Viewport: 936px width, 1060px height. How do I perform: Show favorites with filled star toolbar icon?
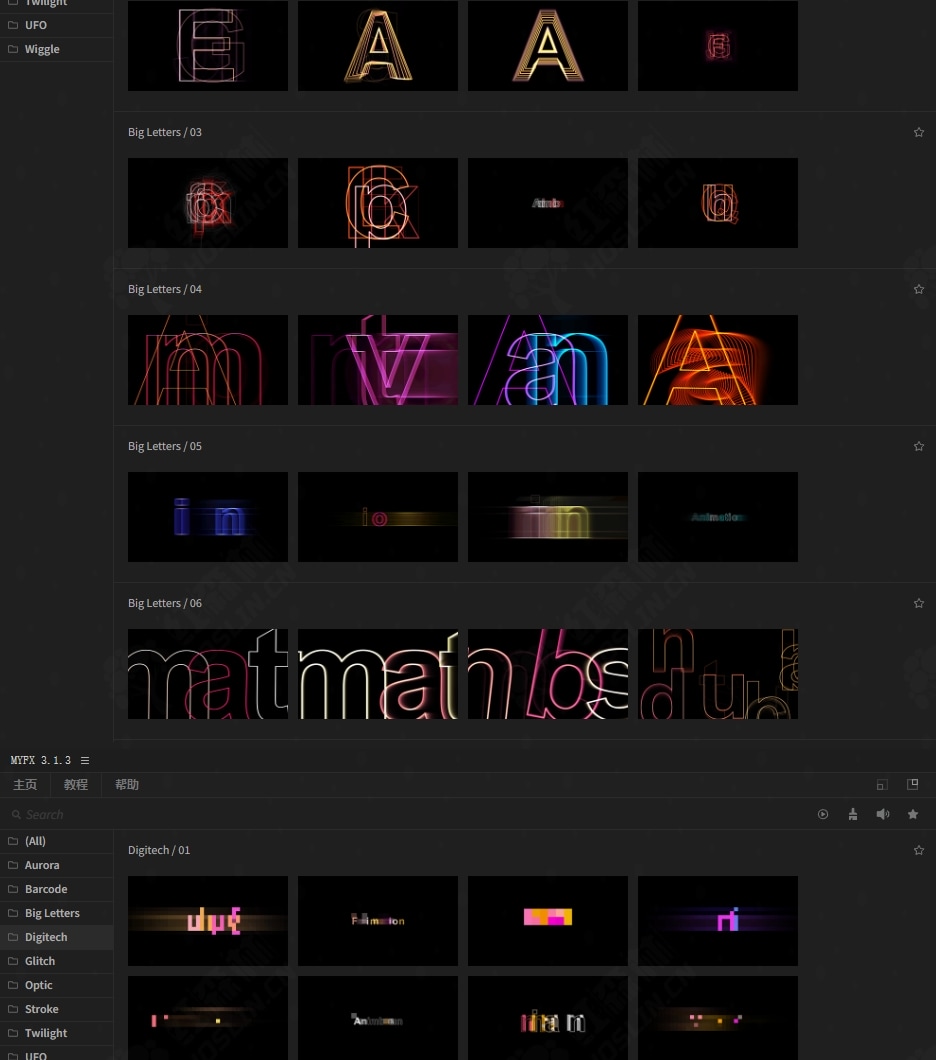click(913, 815)
